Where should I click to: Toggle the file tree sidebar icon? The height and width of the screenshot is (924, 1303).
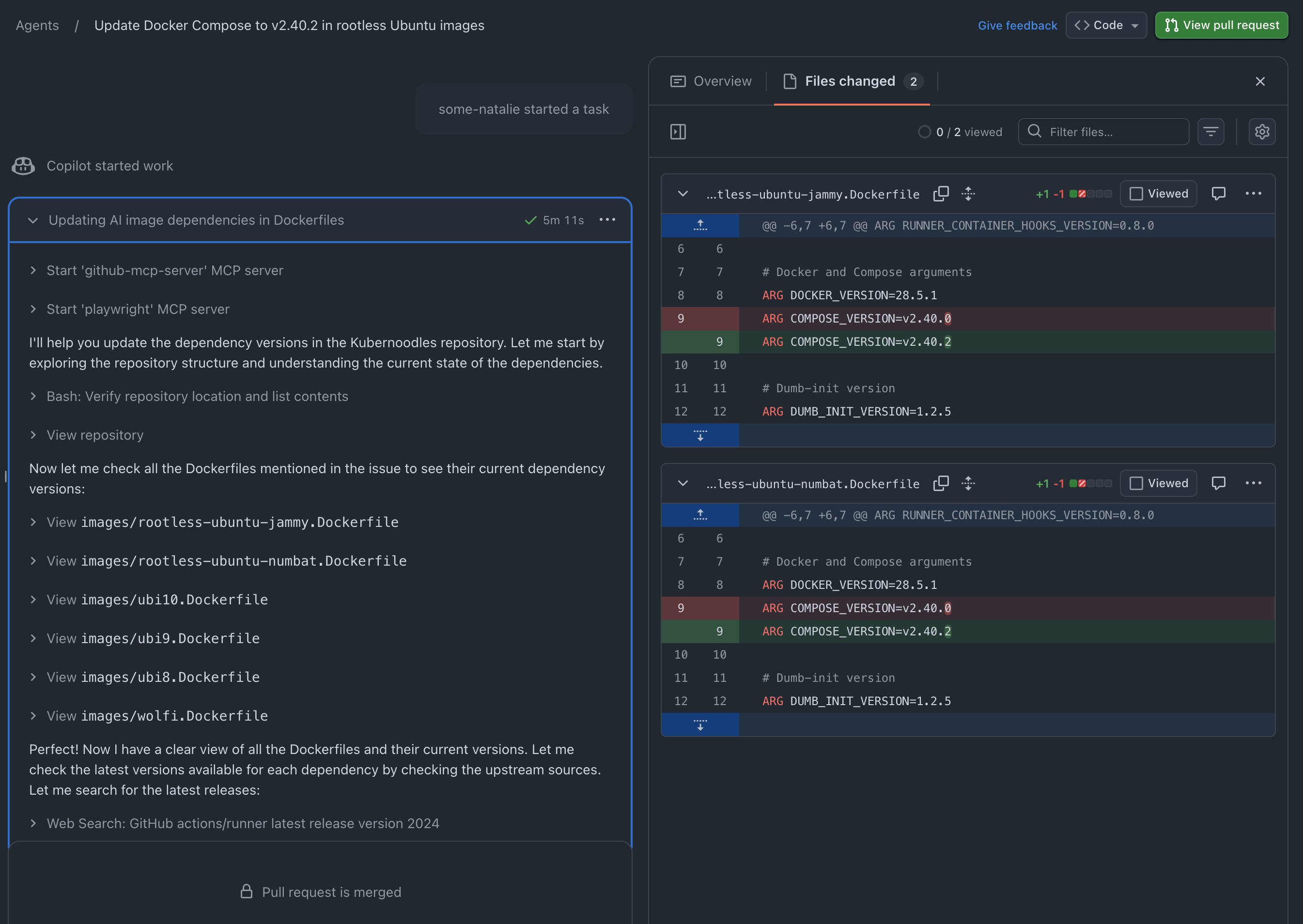678,132
